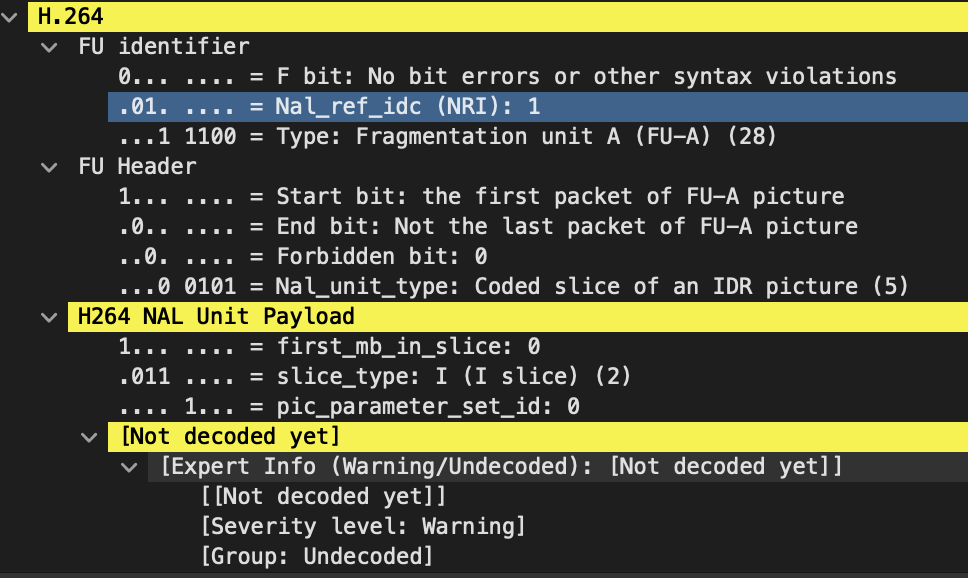Select the pic_parameter_set_id field
The width and height of the screenshot is (968, 578).
pyautogui.click(x=538, y=406)
